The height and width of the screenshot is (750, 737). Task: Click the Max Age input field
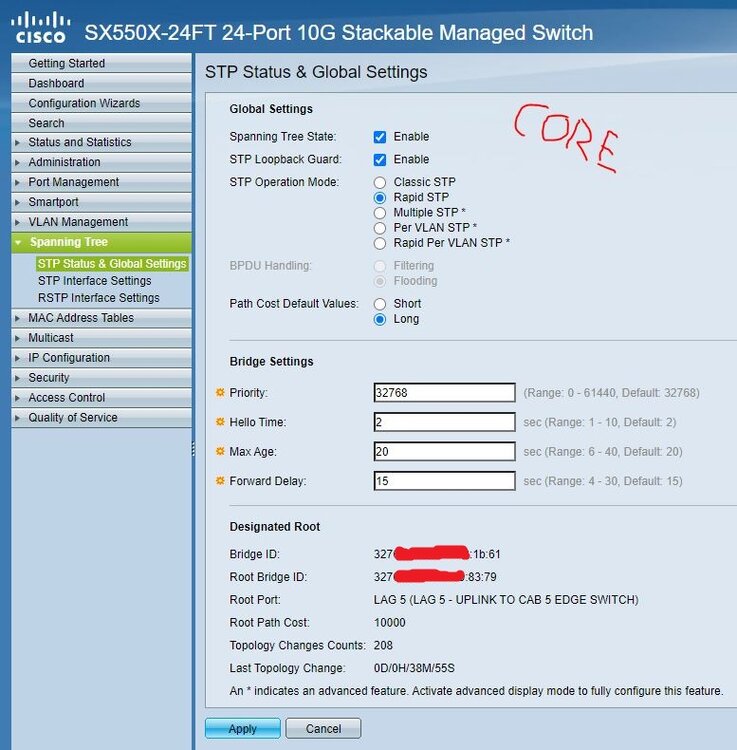pos(444,452)
